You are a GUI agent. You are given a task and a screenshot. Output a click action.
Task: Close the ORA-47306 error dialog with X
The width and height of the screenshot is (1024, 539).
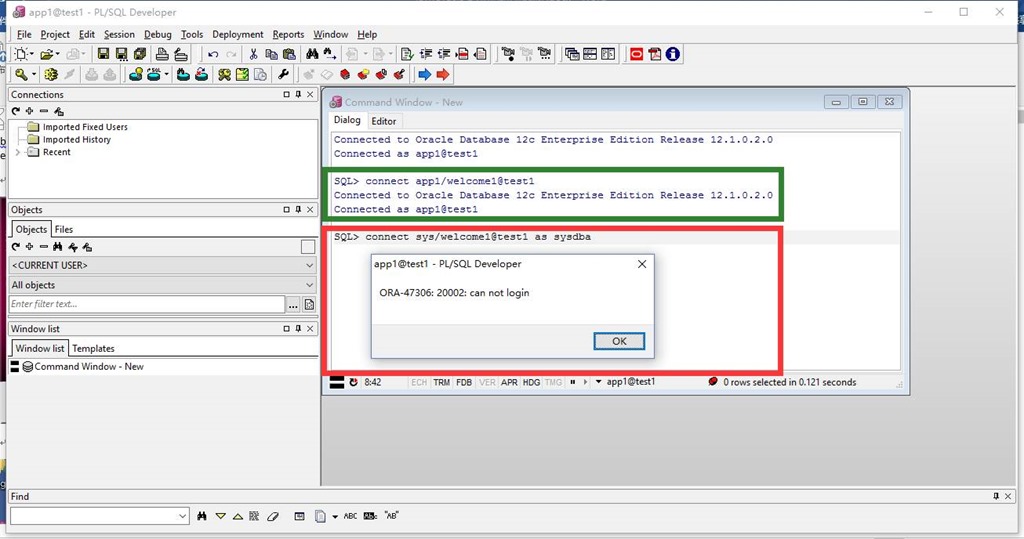[642, 264]
